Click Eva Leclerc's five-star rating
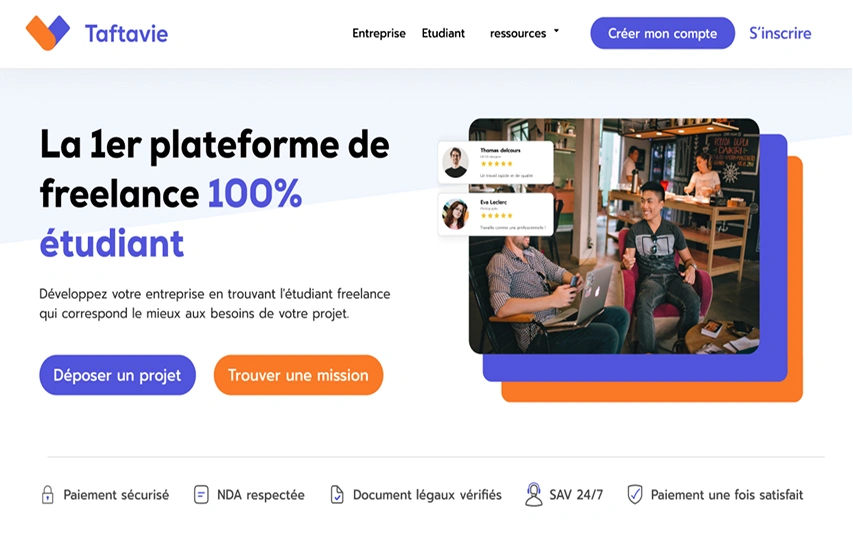Image resolution: width=853 pixels, height=534 pixels. (496, 215)
